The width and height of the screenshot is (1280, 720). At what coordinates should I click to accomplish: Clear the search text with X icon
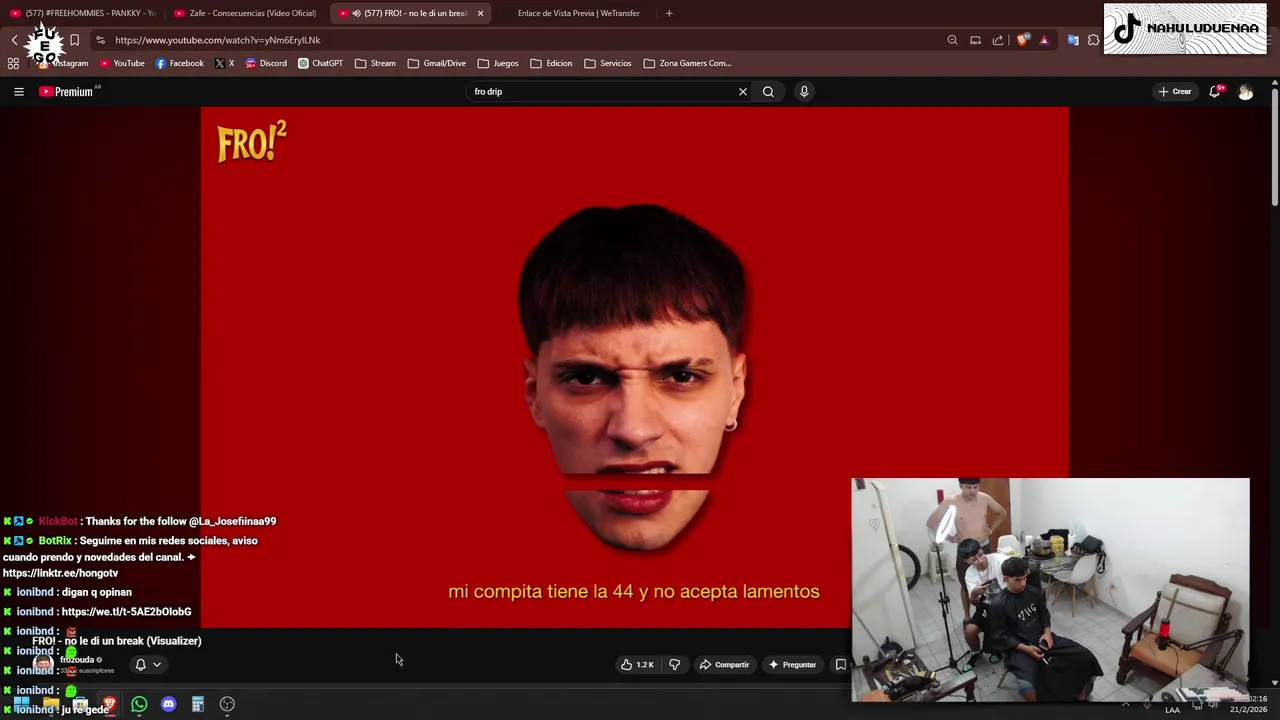[743, 91]
